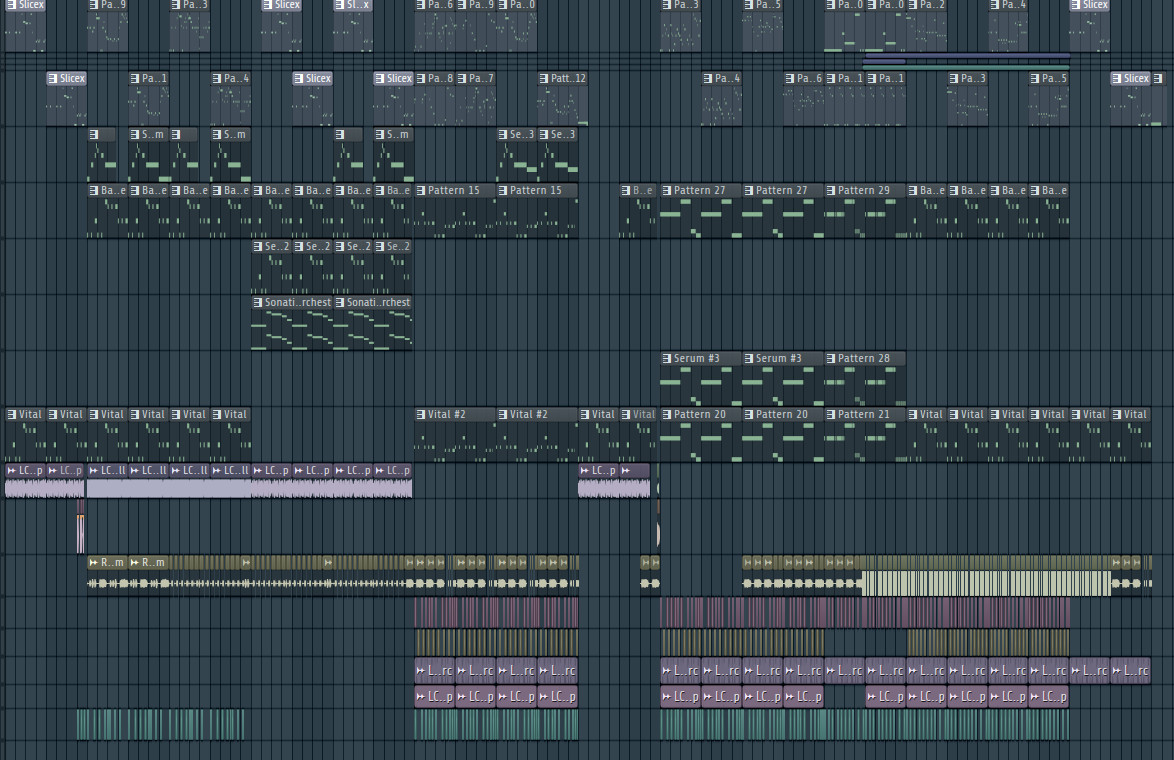Select the first Pattern 27 clip
Viewport: 1174px width, 760px height.
click(x=701, y=210)
